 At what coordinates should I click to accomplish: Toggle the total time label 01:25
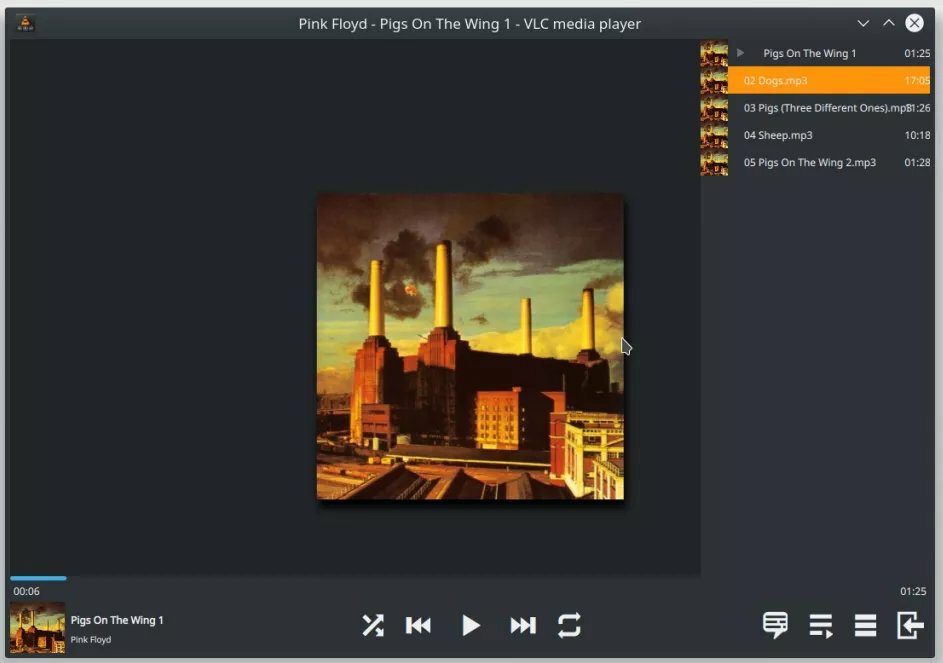click(x=913, y=591)
